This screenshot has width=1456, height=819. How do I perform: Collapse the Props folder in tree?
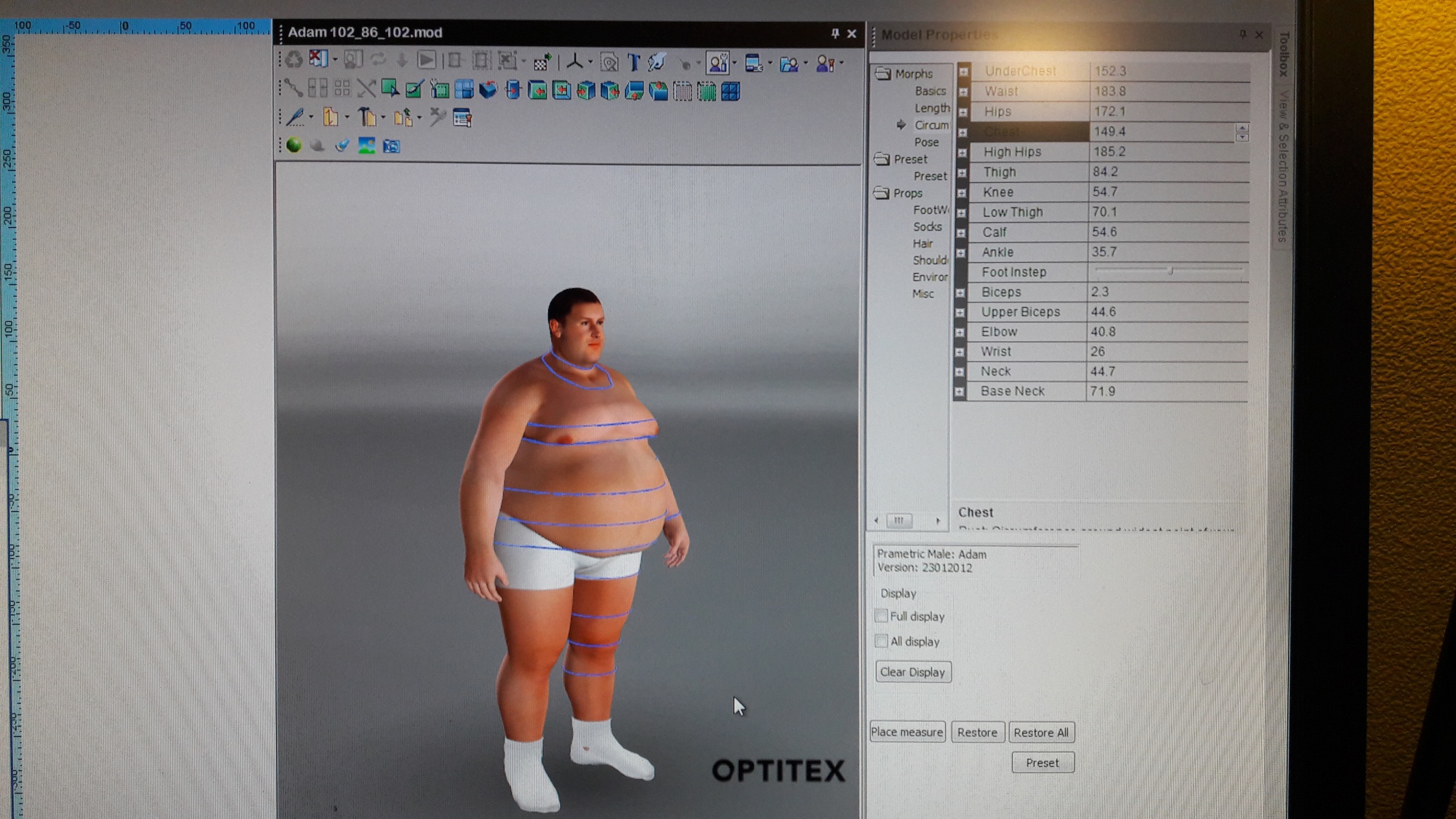tap(882, 193)
